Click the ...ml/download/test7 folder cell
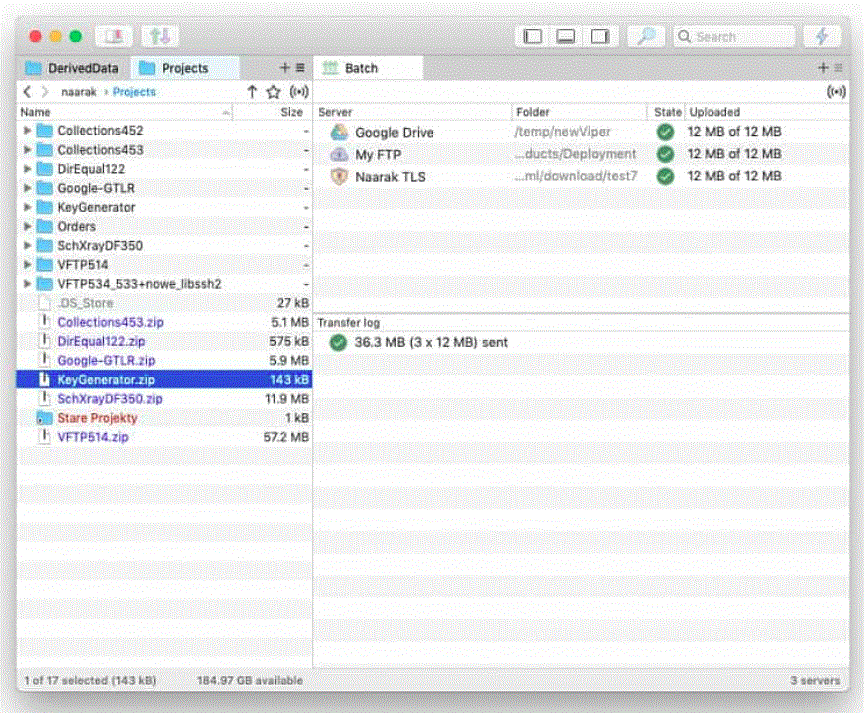Screen dimensions: 864x713 pos(575,176)
